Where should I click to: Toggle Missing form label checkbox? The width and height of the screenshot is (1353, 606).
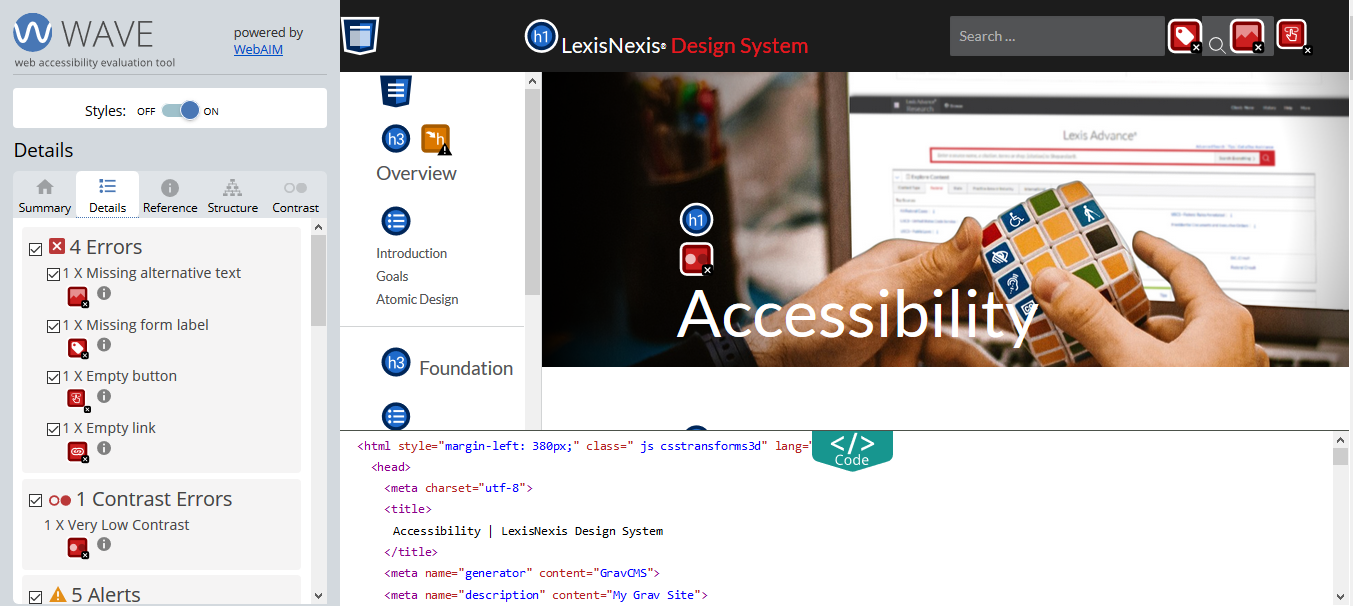point(54,326)
